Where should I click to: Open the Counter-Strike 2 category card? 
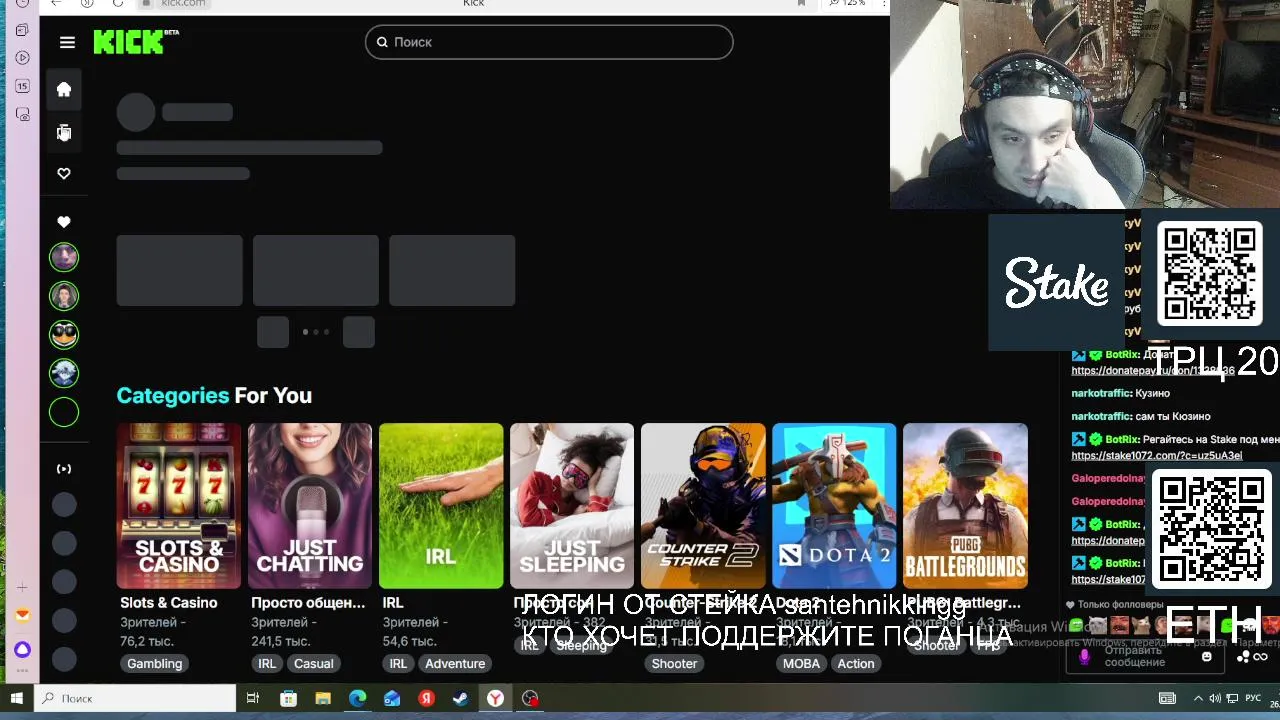(703, 506)
